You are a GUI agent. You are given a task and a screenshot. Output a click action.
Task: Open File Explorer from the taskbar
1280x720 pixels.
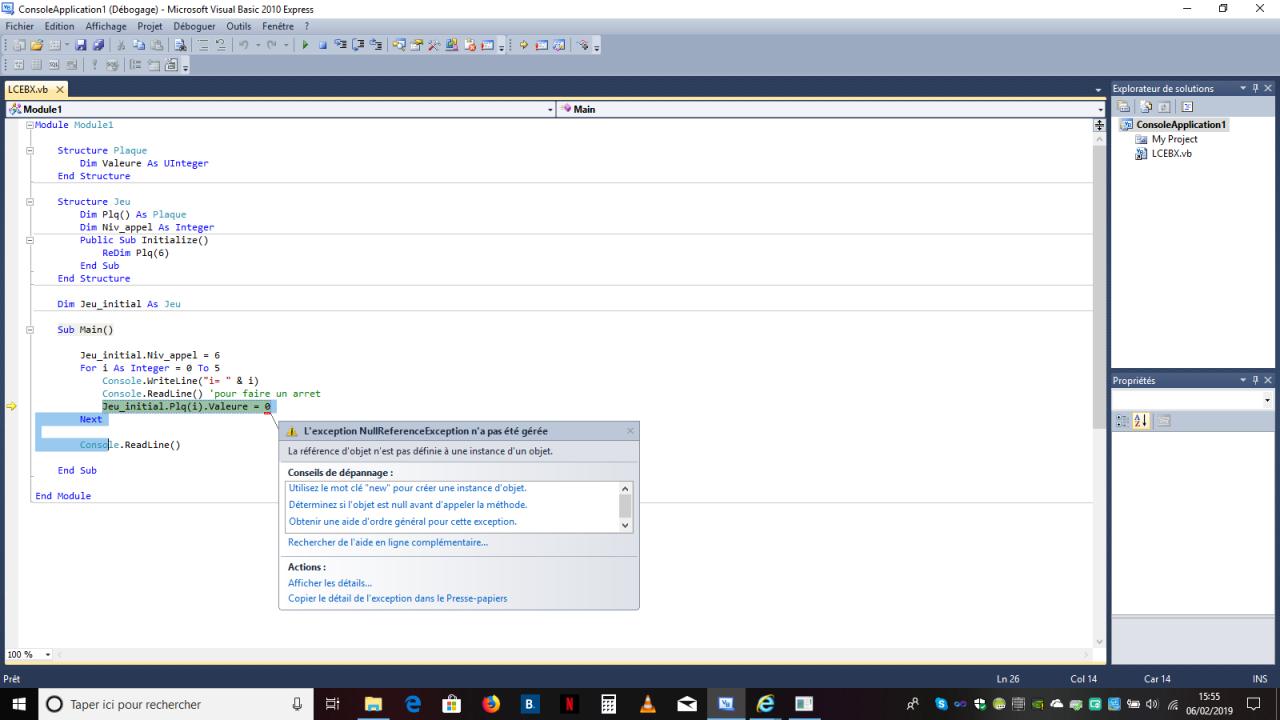click(373, 704)
